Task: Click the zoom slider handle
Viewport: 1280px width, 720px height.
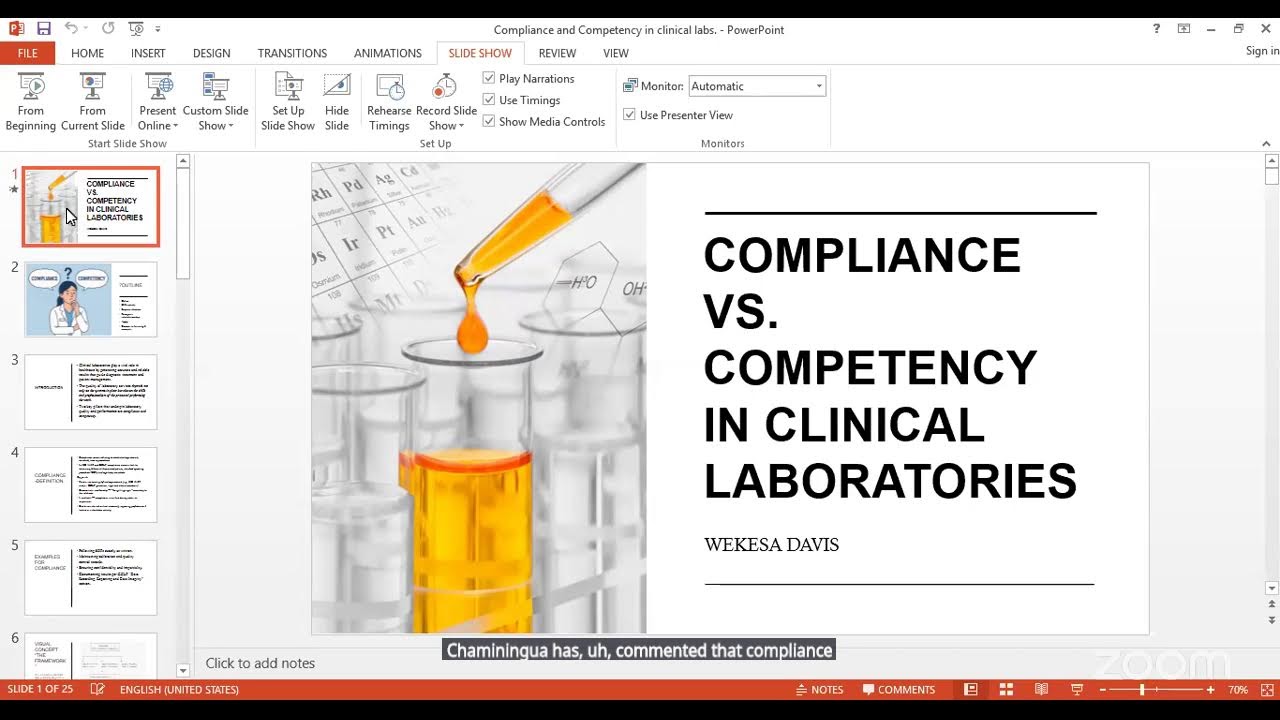Action: tap(1142, 690)
